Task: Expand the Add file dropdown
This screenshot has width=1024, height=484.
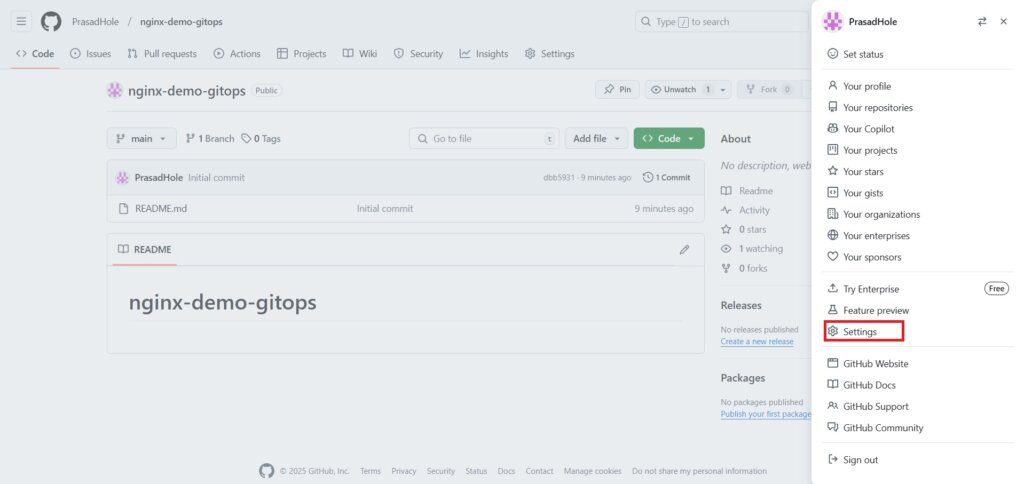Action: [x=596, y=138]
